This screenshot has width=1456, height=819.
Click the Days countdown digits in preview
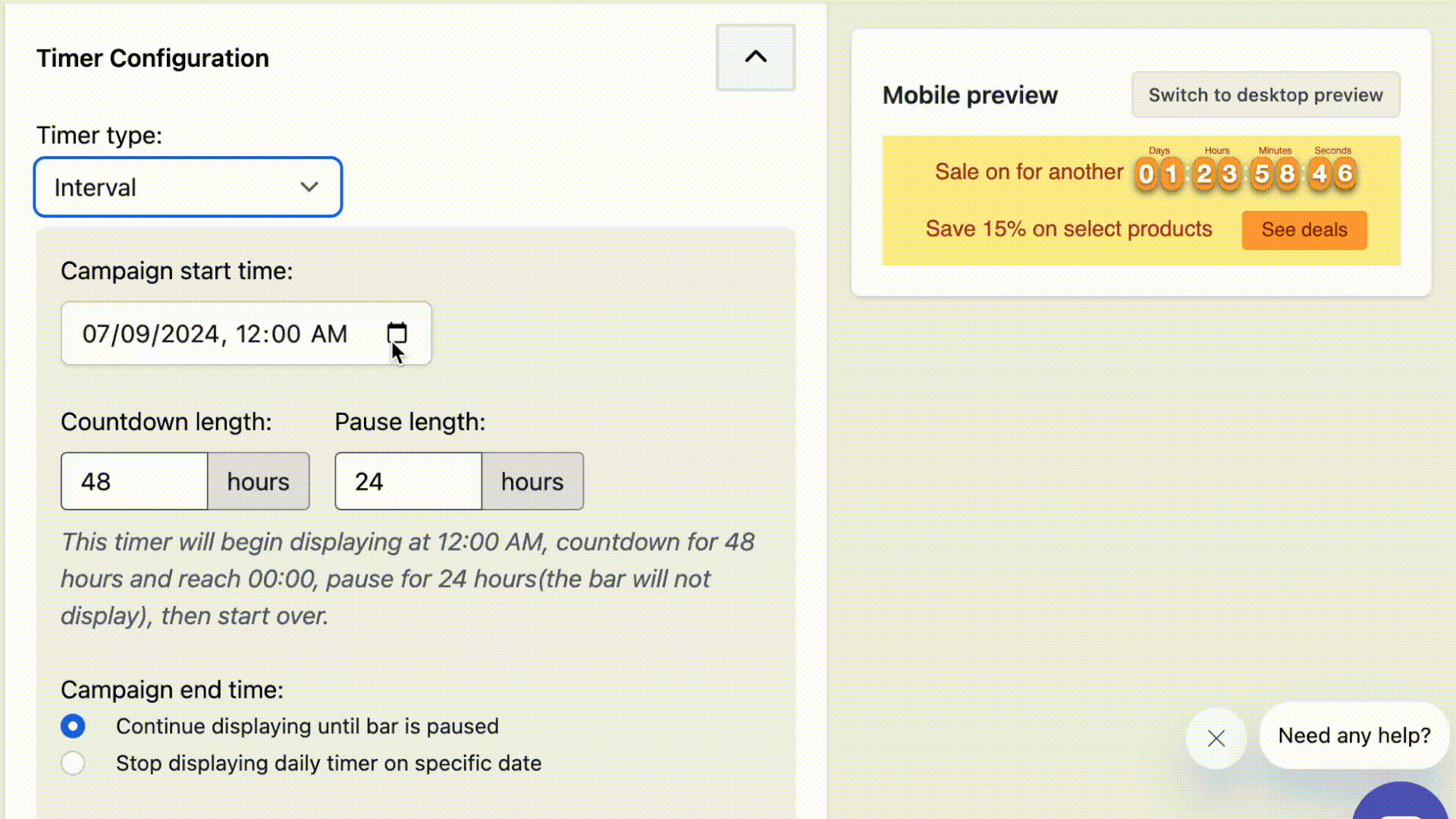tap(1159, 174)
